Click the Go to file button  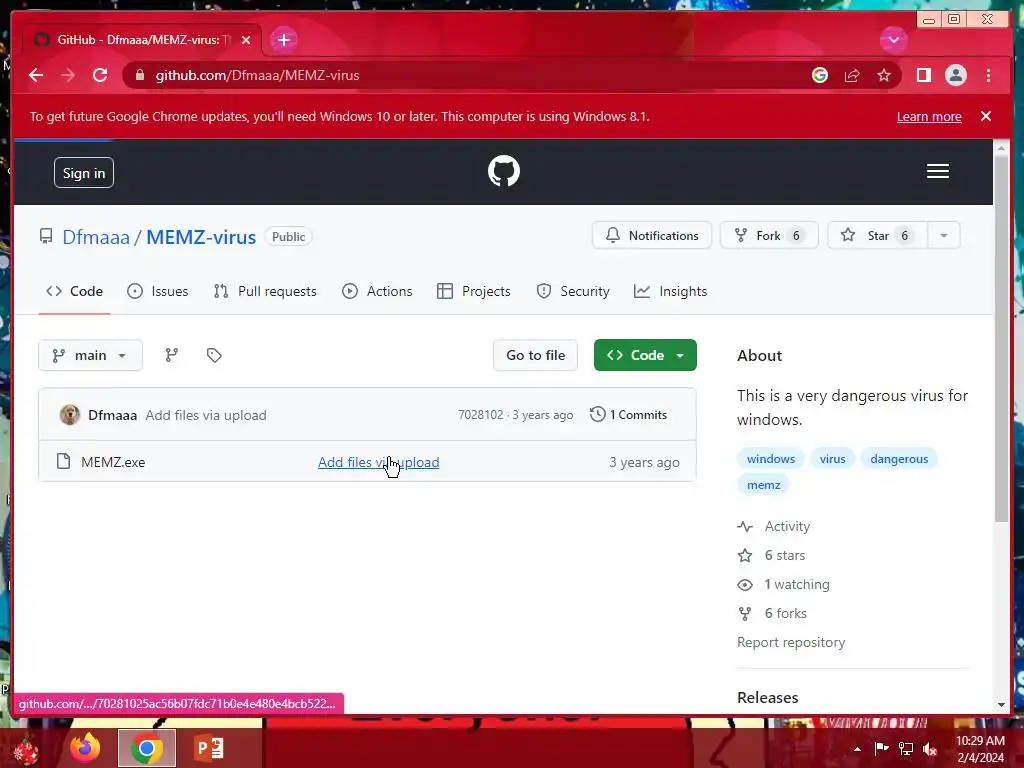tap(536, 355)
